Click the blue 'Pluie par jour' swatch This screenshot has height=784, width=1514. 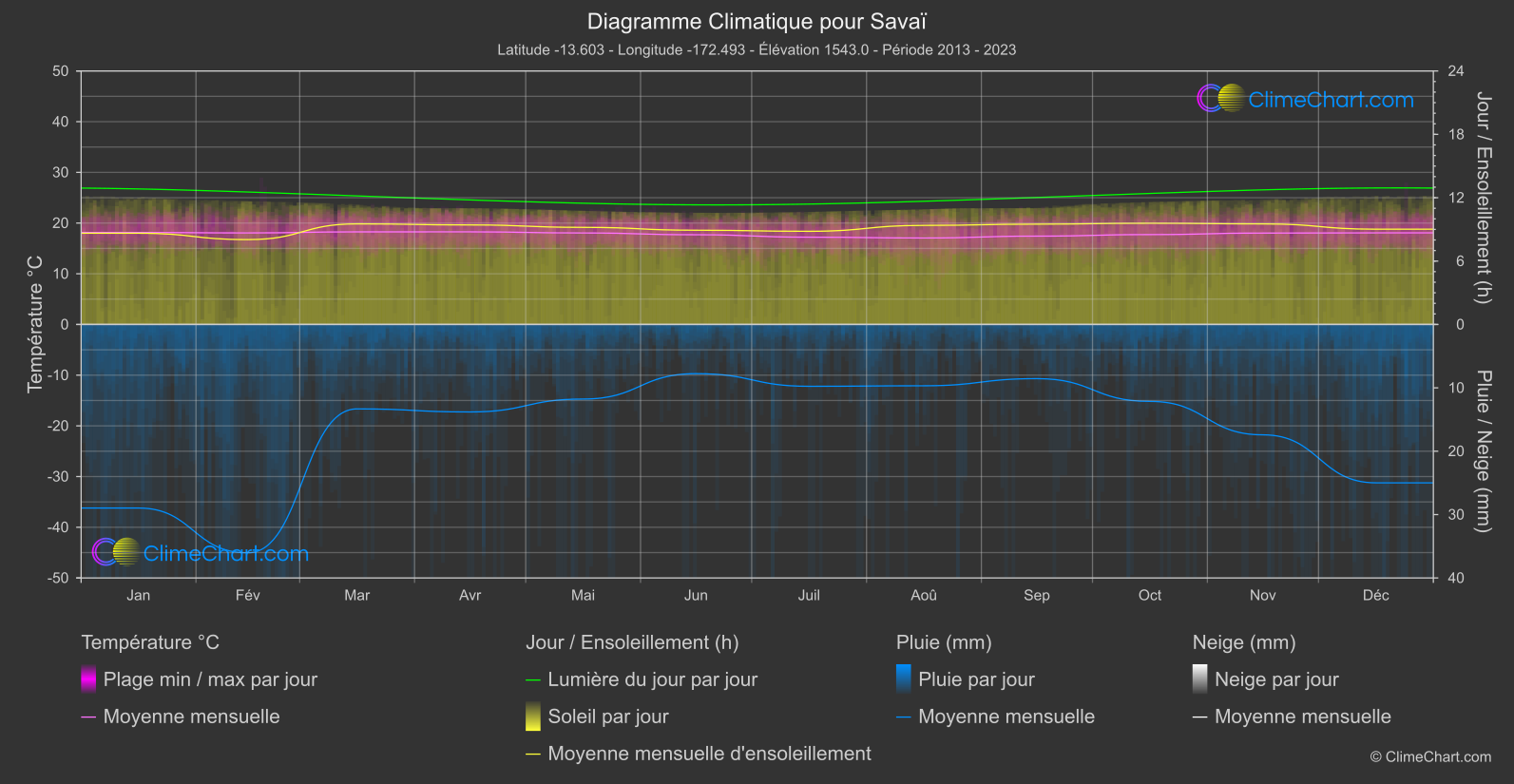coord(904,679)
